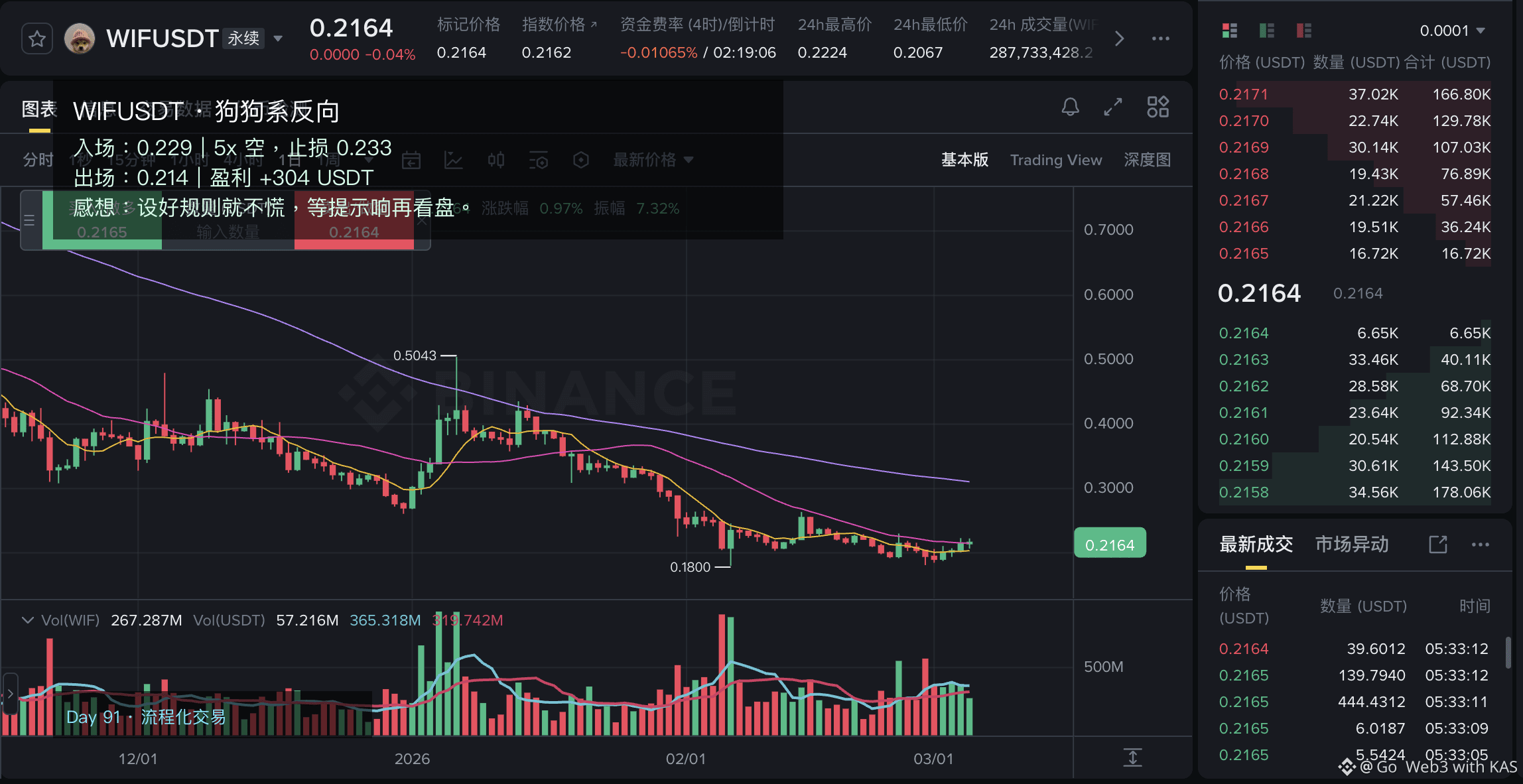
Task: Click the funding rate -0.01065% value
Action: point(659,52)
